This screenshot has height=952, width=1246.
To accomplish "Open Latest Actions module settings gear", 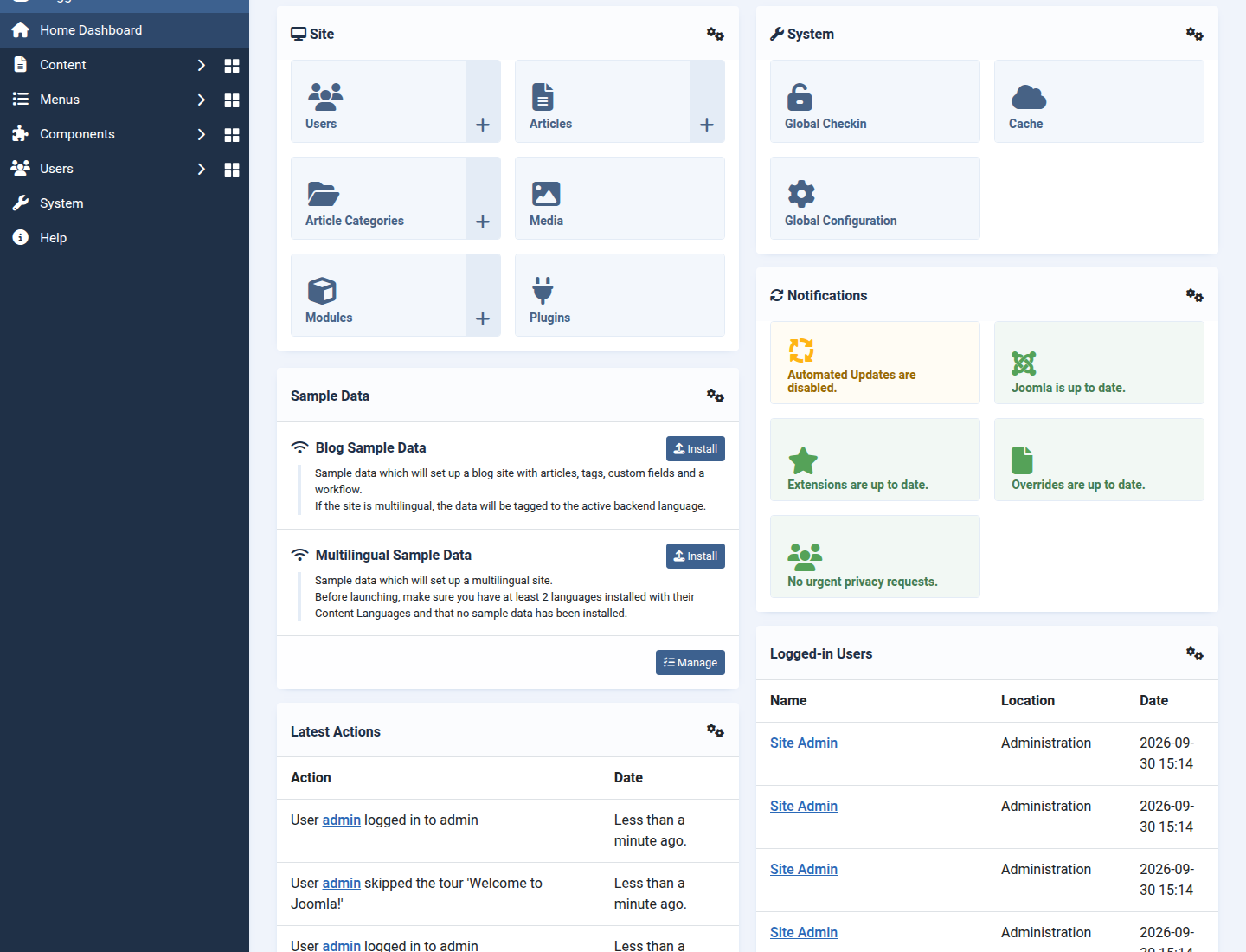I will click(x=715, y=730).
